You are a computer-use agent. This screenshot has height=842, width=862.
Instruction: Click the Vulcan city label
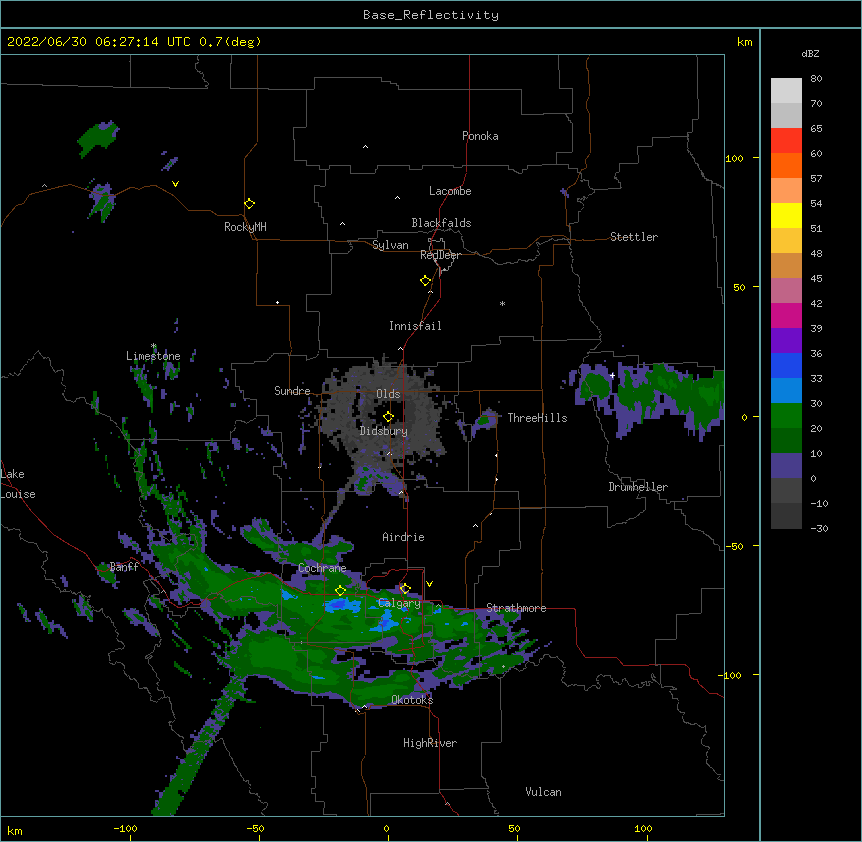pyautogui.click(x=543, y=792)
